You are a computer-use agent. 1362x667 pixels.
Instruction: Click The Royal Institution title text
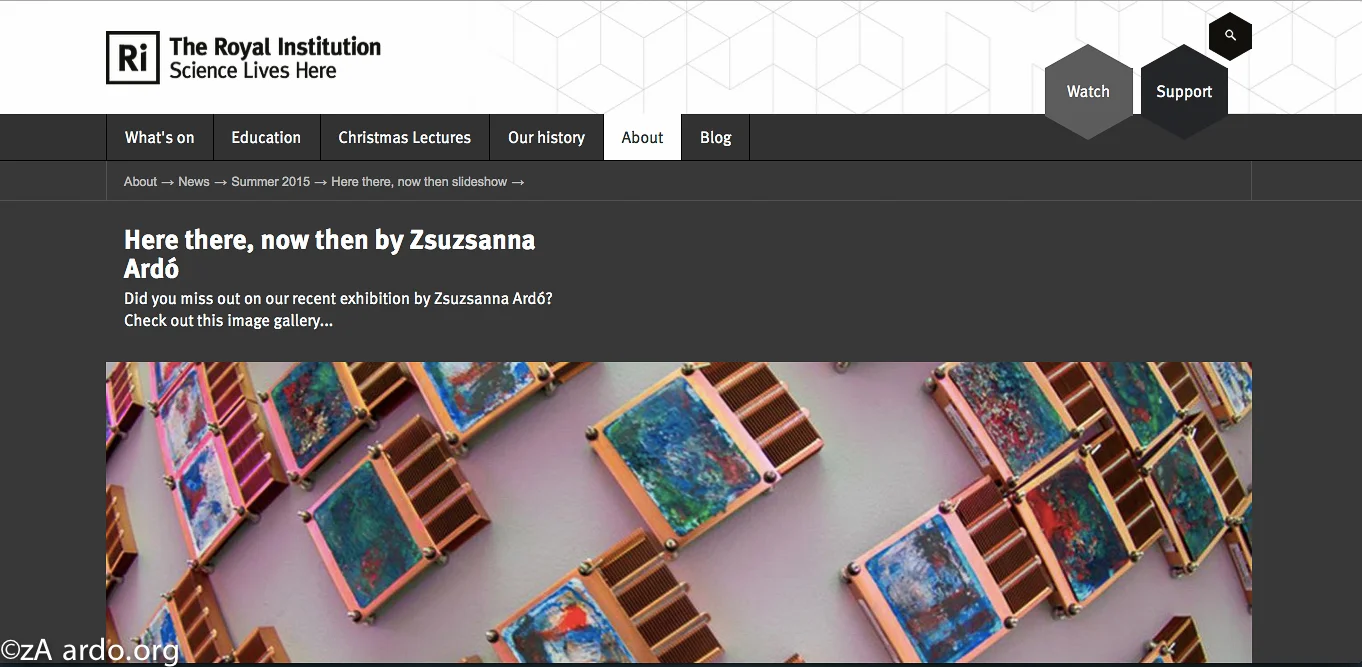click(x=275, y=46)
